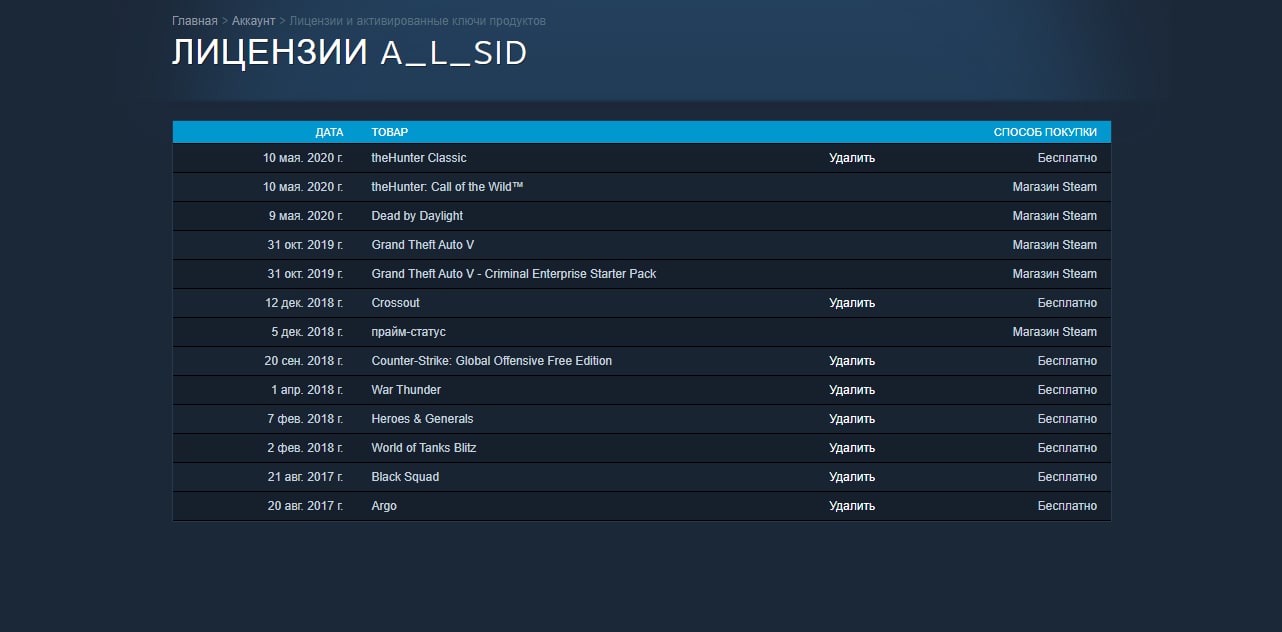Click Удалить for Counter-Strike: Global Offensive Free Edition
This screenshot has width=1282, height=632.
(x=852, y=361)
